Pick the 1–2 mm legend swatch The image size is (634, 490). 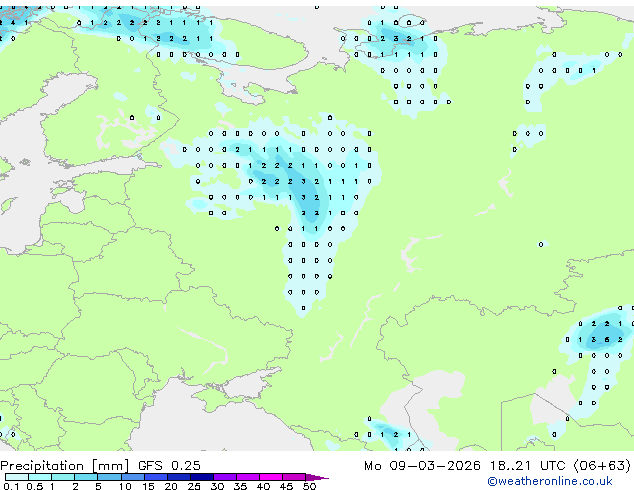coord(63,477)
